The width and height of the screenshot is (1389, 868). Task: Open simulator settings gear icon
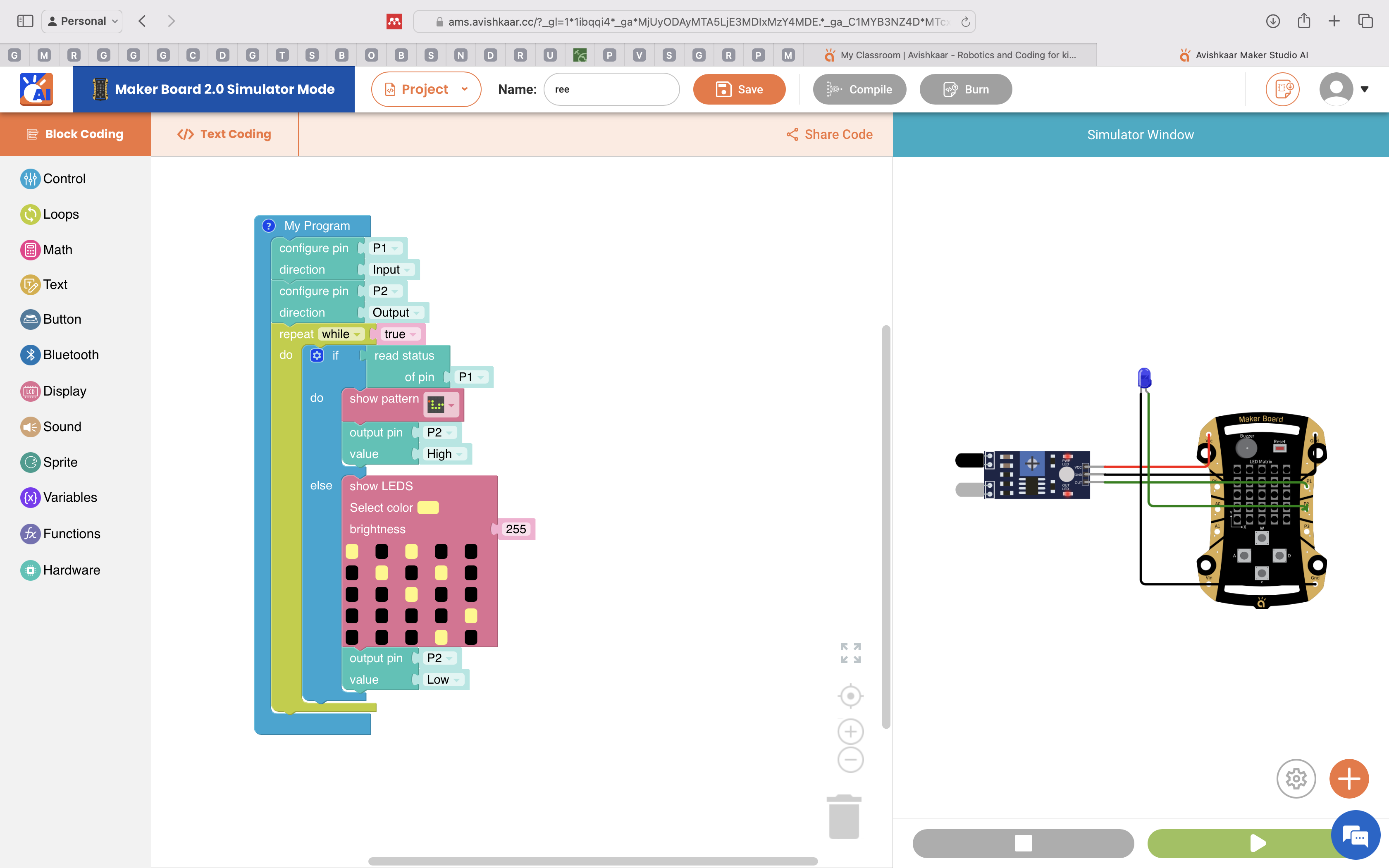[1296, 779]
